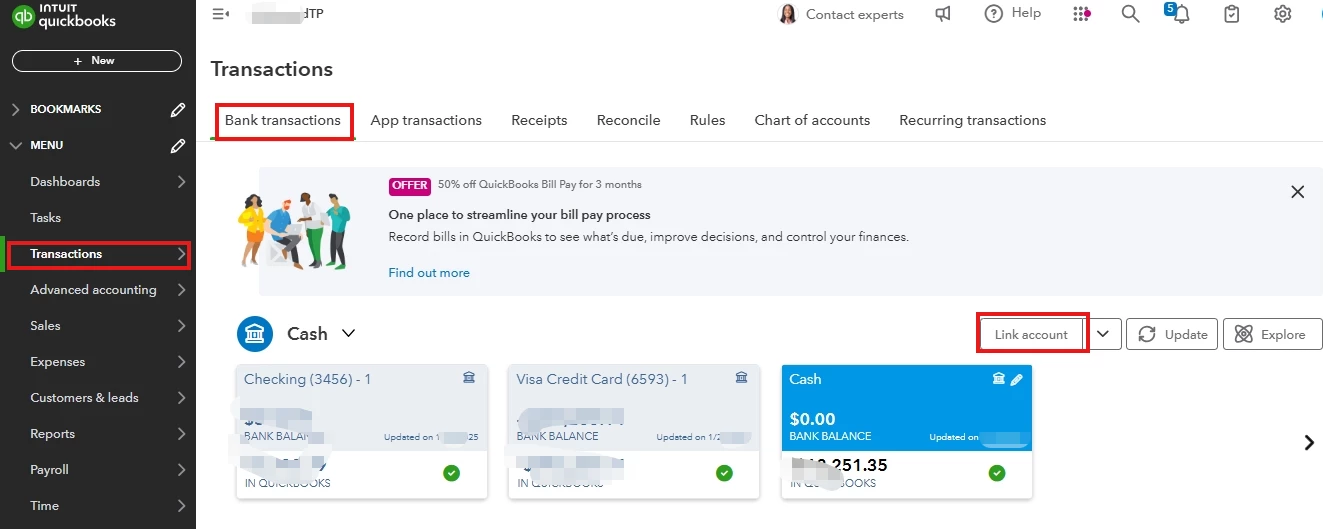The image size is (1323, 529).
Task: Open Tasks in sidebar
Action: point(46,218)
